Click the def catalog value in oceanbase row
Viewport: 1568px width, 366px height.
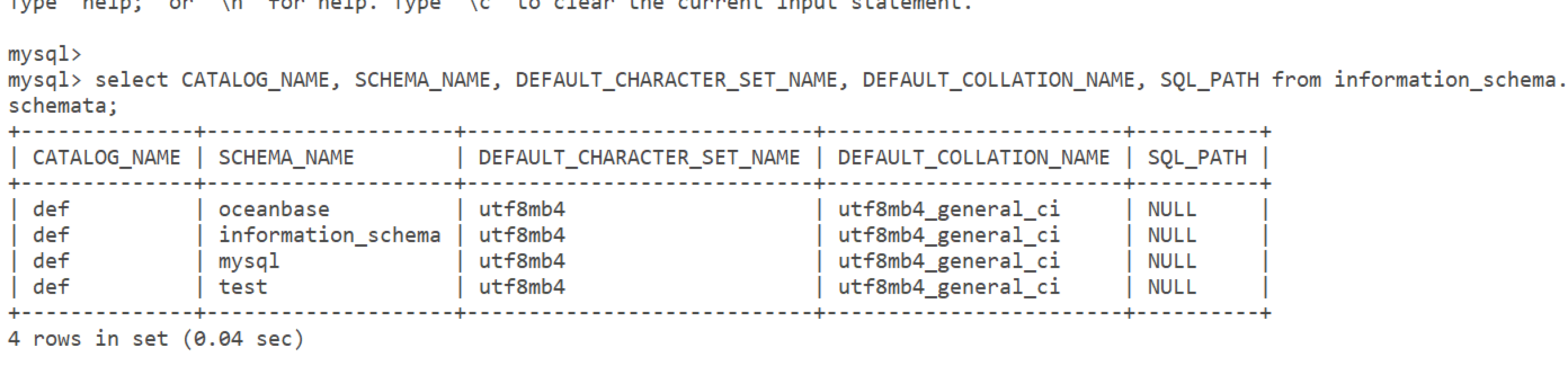pos(51,209)
